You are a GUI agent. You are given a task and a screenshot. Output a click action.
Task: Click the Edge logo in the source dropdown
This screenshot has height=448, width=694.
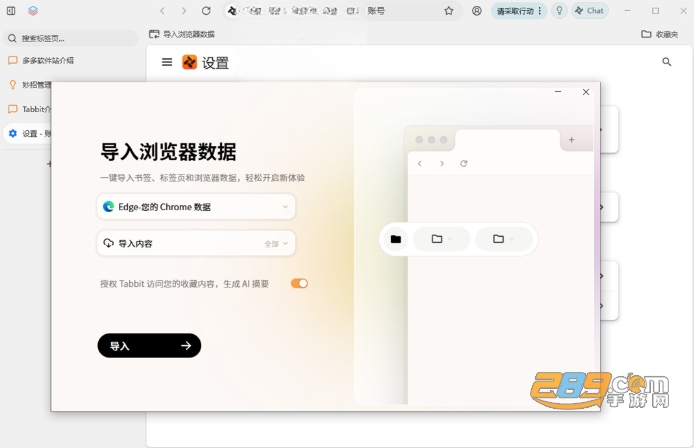[108, 207]
